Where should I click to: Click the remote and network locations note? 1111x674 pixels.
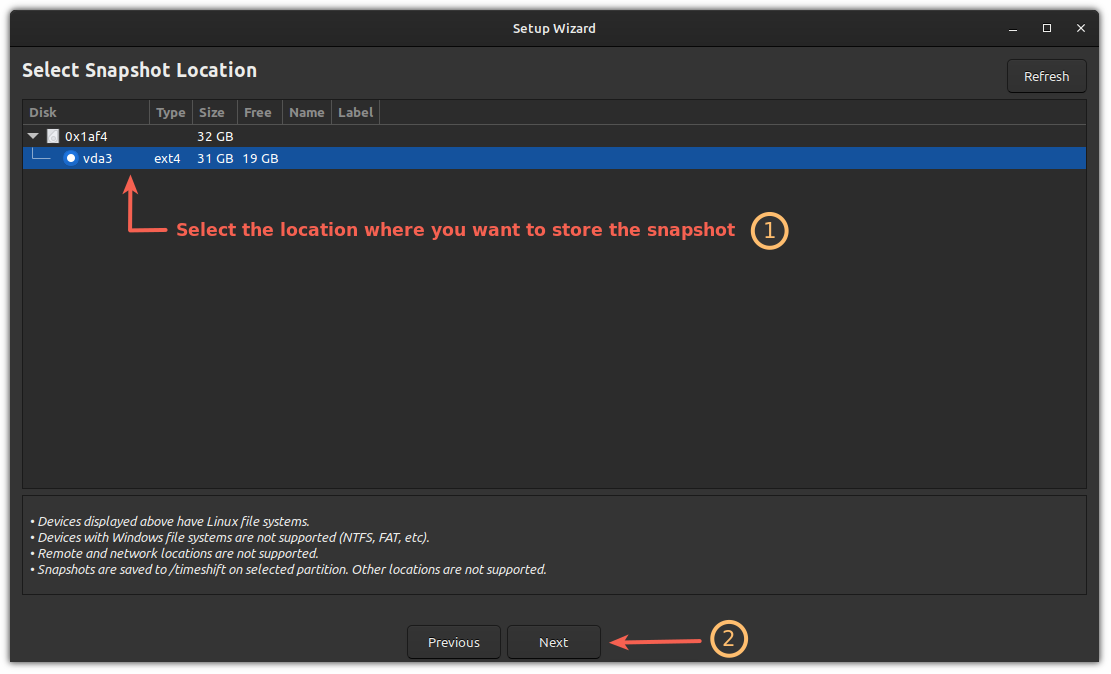(x=174, y=554)
